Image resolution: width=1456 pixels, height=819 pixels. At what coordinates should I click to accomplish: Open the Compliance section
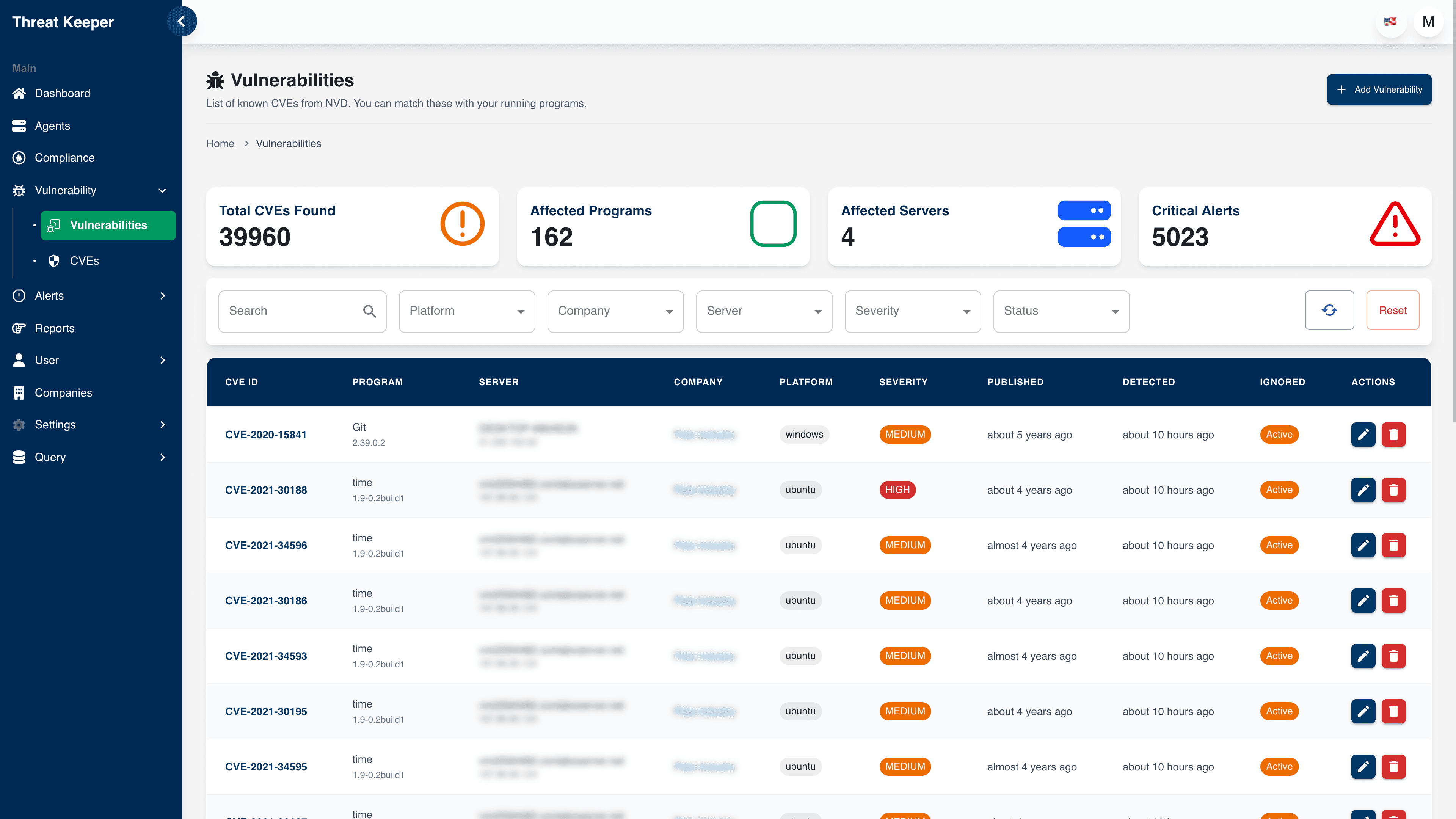pyautogui.click(x=65, y=157)
